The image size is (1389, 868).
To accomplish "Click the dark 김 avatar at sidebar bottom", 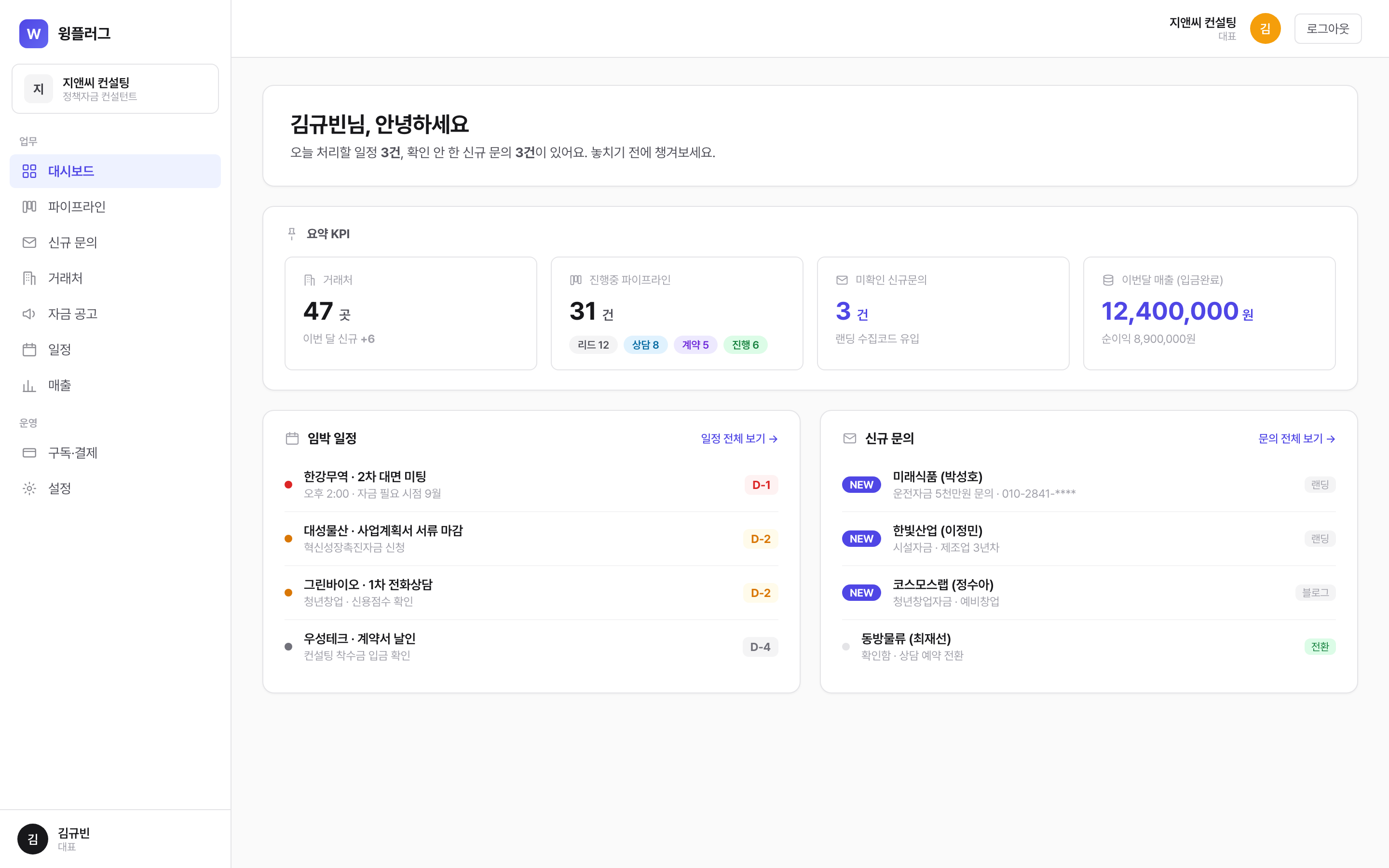I will click(x=33, y=839).
